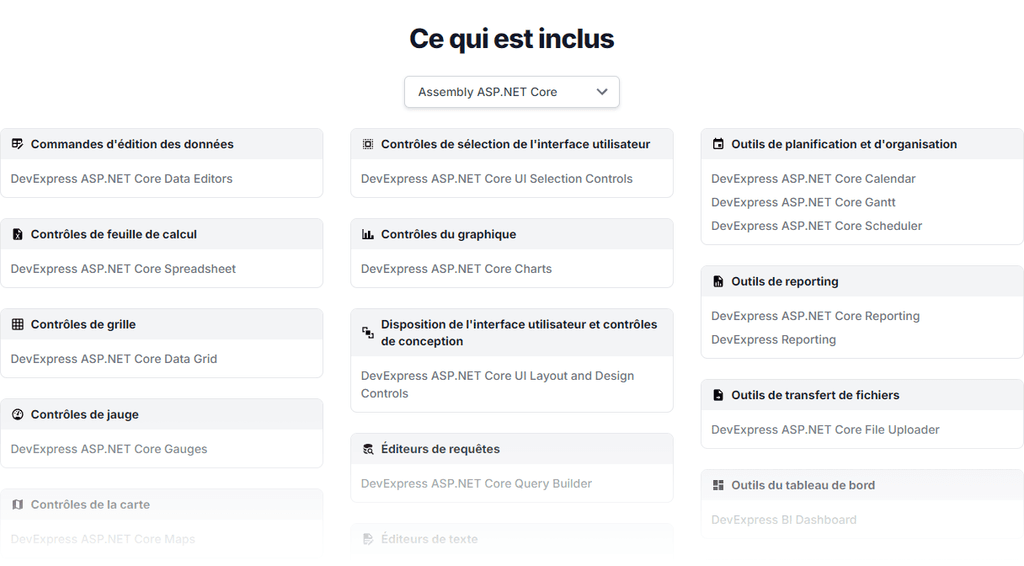The height and width of the screenshot is (566, 1024).
Task: Open DevExpress ASP.NET Core Data Editors link
Action: [121, 178]
